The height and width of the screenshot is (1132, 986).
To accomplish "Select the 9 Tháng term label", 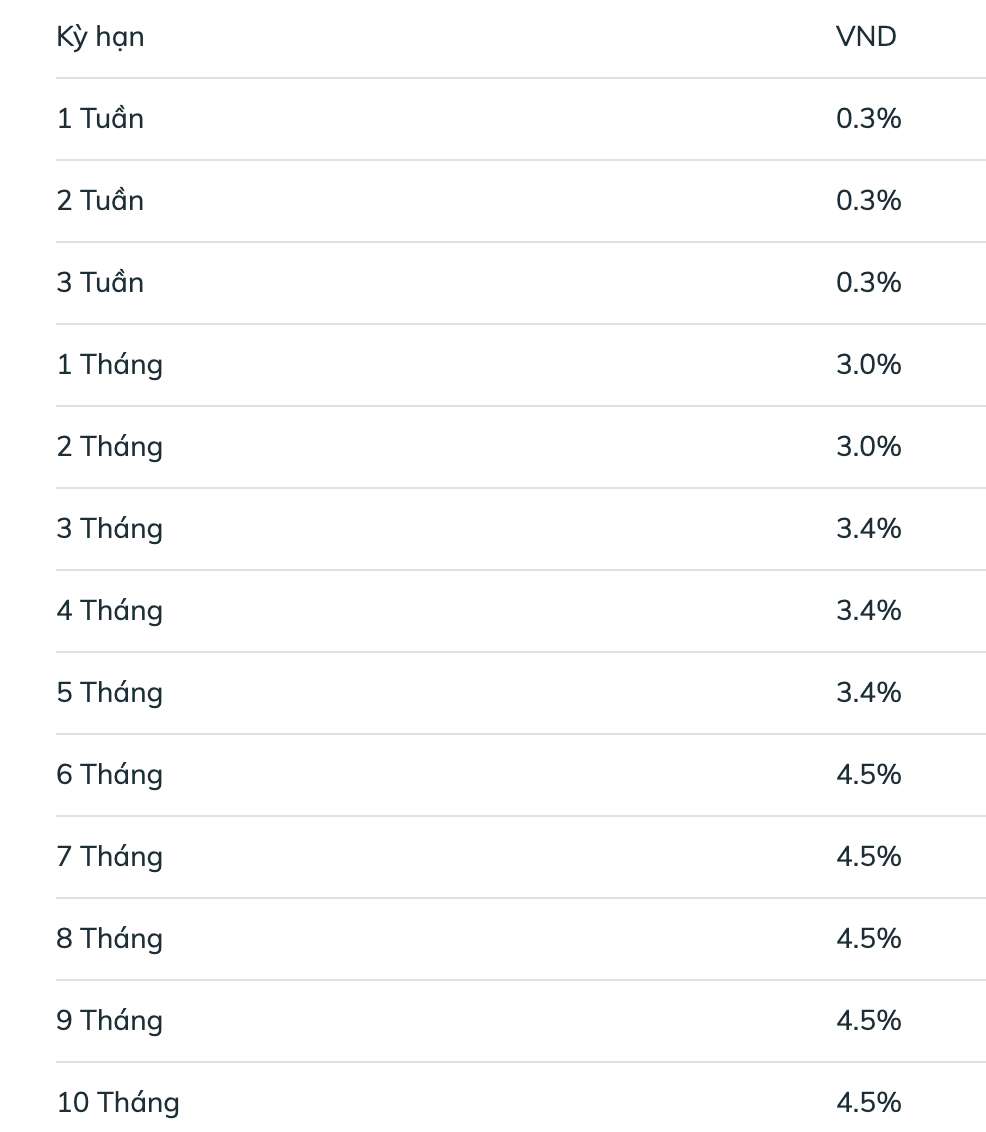I will pyautogui.click(x=109, y=1021).
